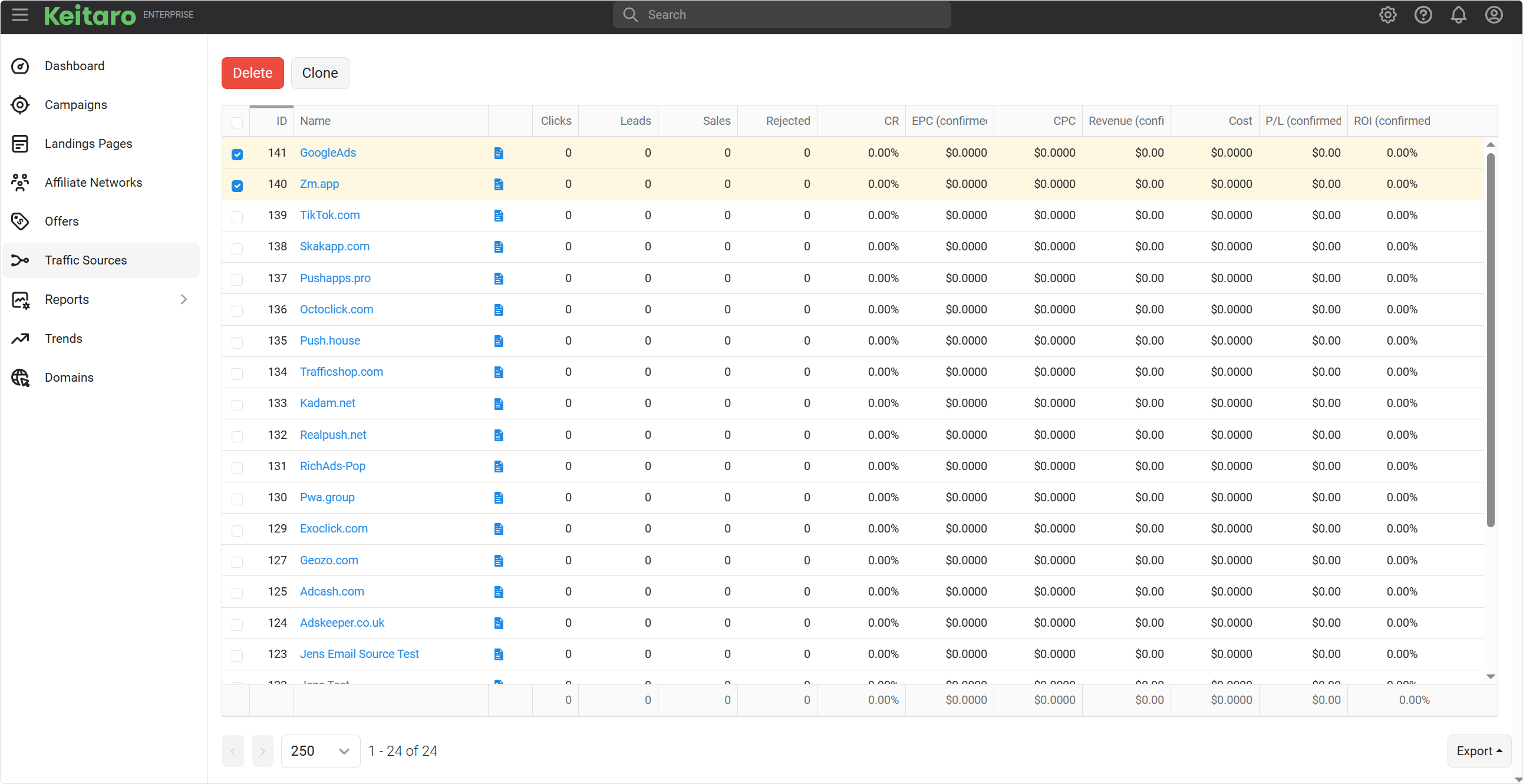Open the document icon in the TikTok.com row
The image size is (1523, 784).
pyautogui.click(x=499, y=216)
